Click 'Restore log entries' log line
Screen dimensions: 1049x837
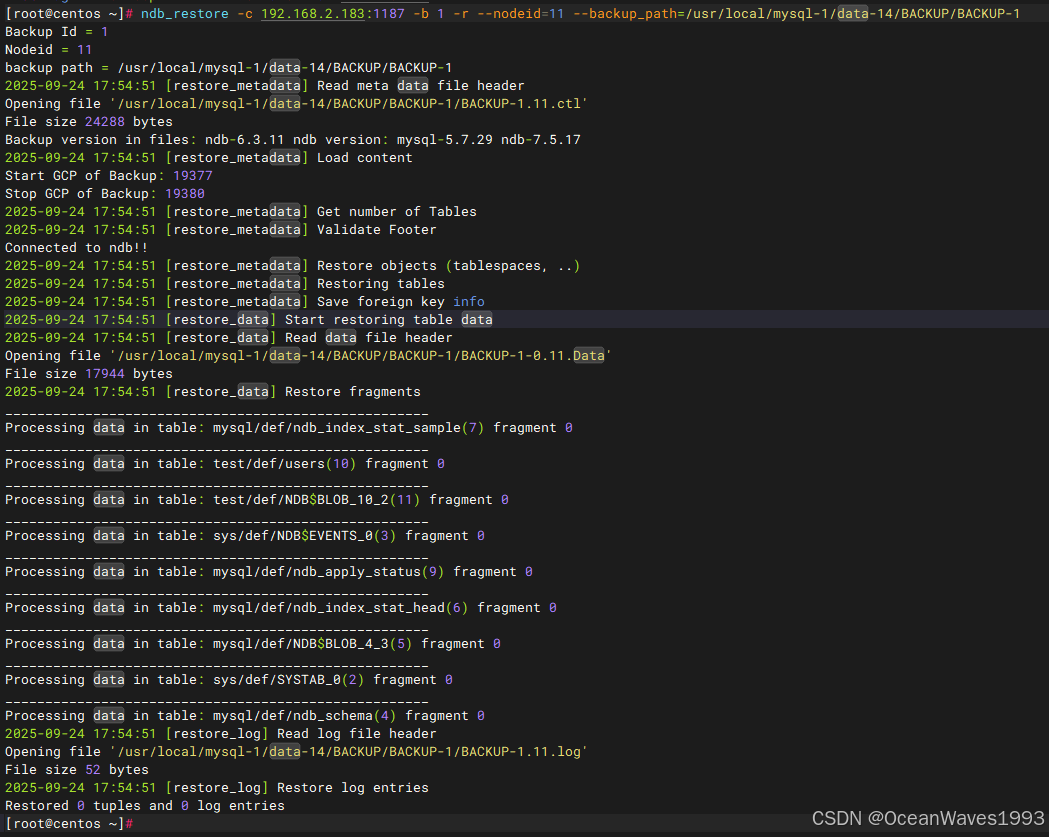point(217,789)
